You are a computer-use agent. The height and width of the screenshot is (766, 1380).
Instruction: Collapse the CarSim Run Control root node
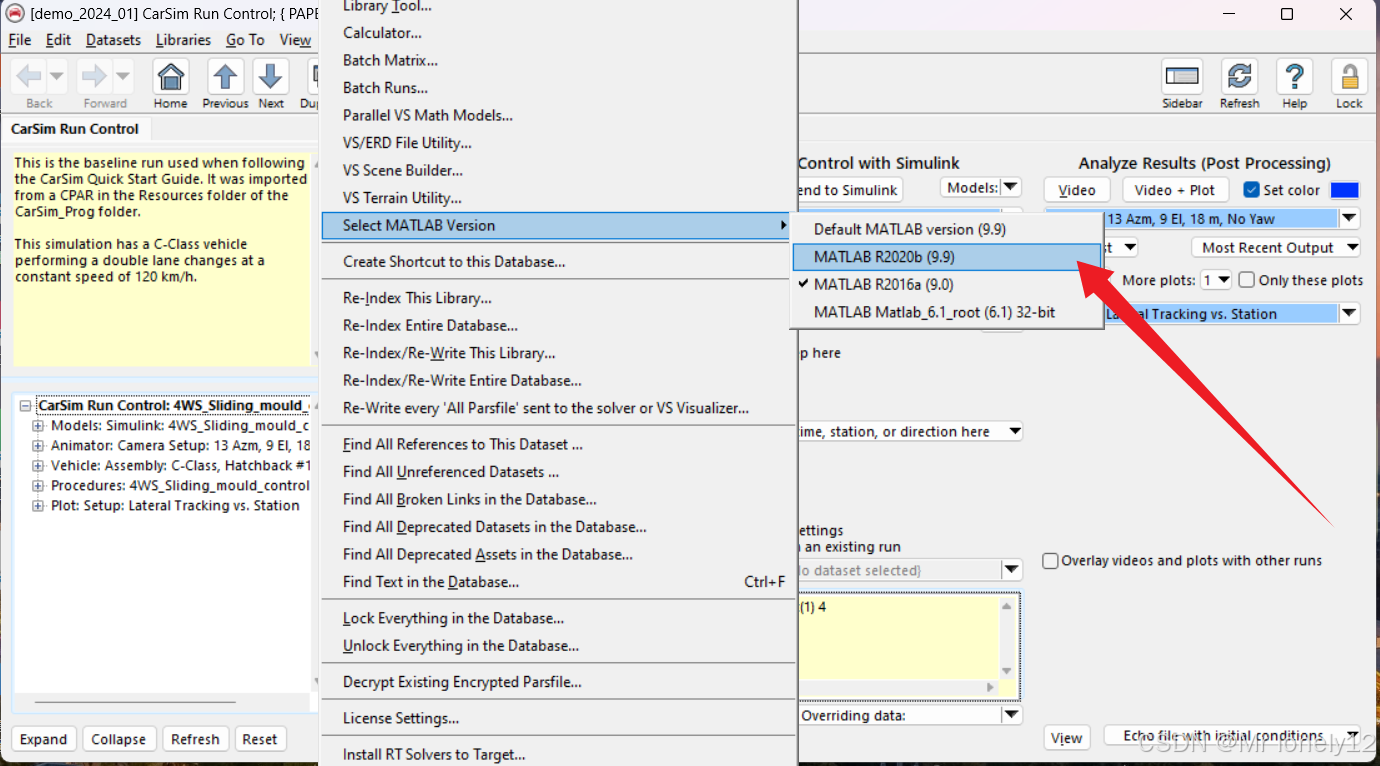25,406
